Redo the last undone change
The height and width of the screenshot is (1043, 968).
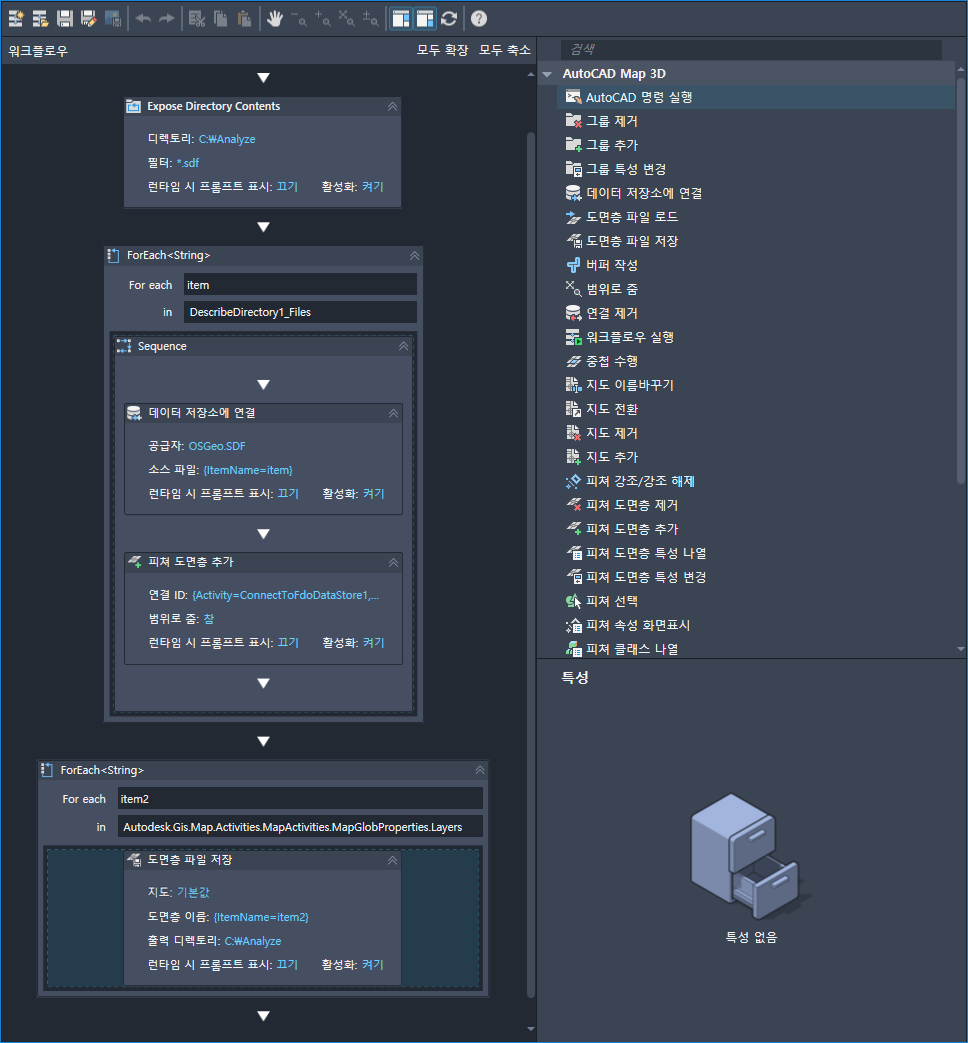[x=166, y=19]
